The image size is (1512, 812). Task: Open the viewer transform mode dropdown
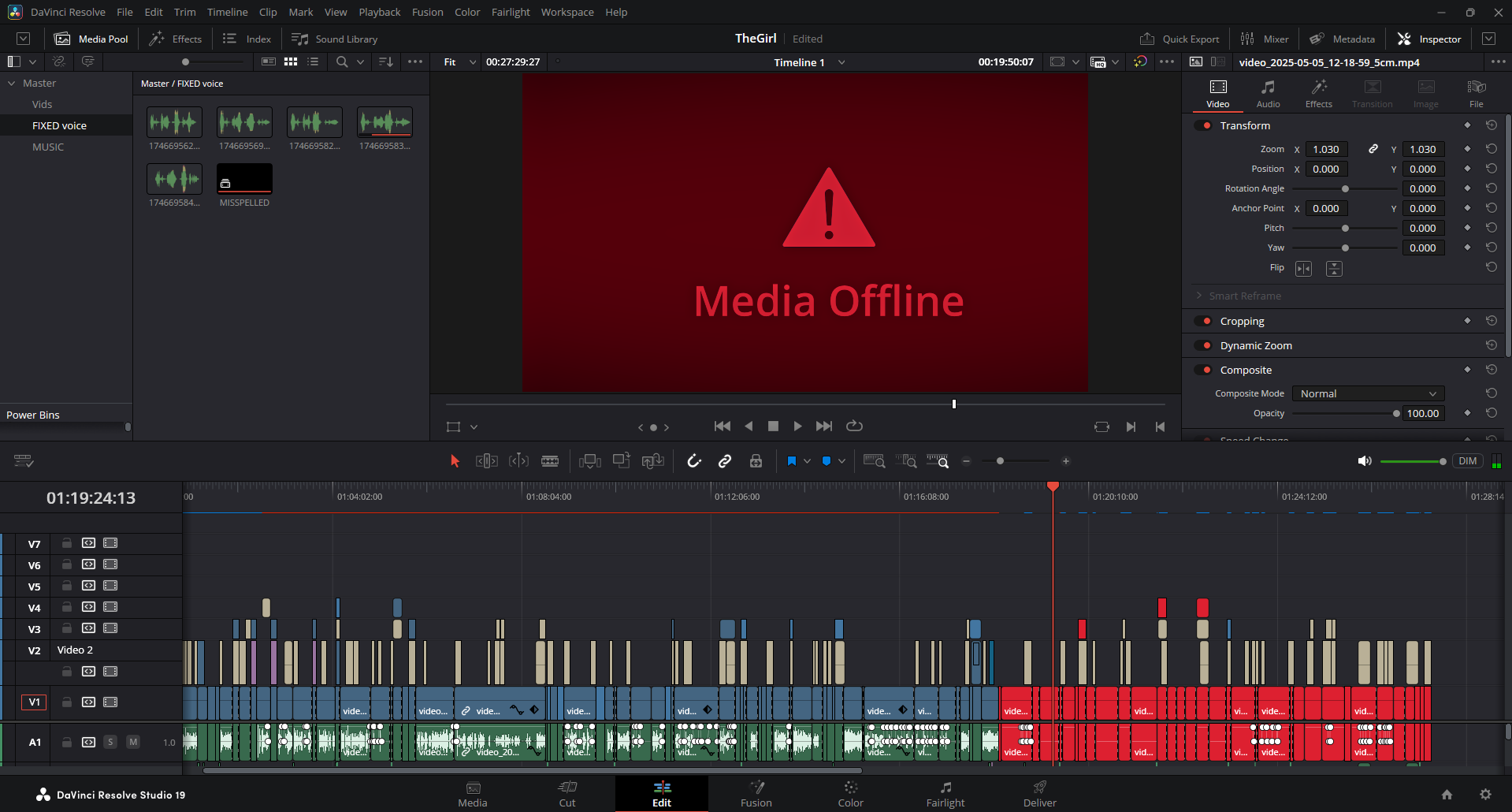point(474,426)
